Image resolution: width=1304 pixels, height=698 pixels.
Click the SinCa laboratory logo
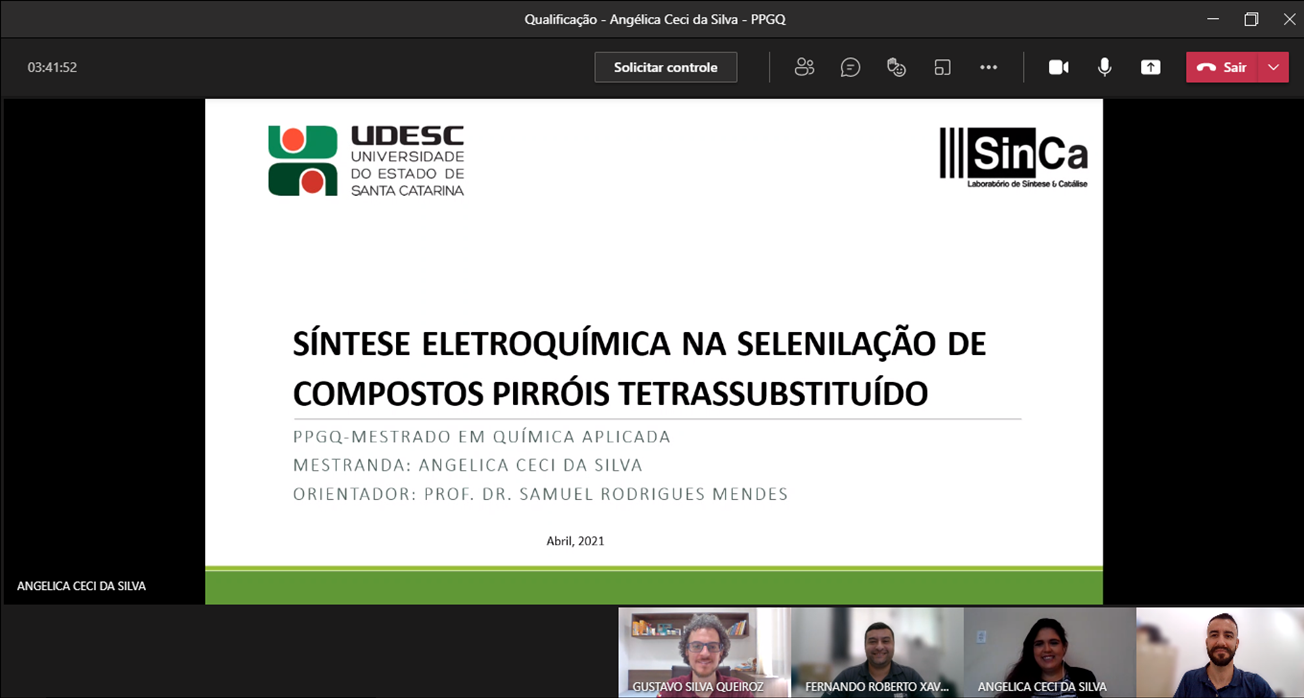(x=1013, y=158)
